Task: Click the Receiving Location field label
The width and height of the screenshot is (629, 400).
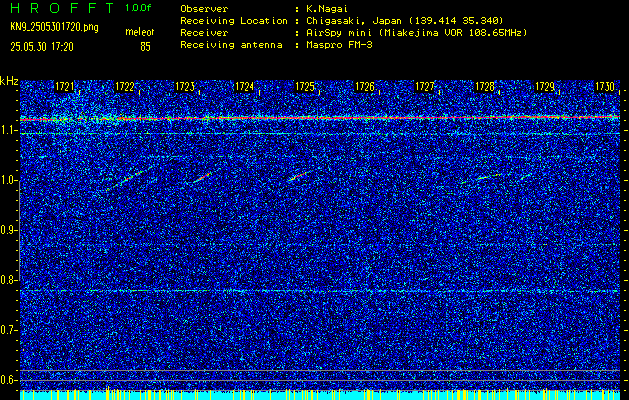Action: point(234,20)
